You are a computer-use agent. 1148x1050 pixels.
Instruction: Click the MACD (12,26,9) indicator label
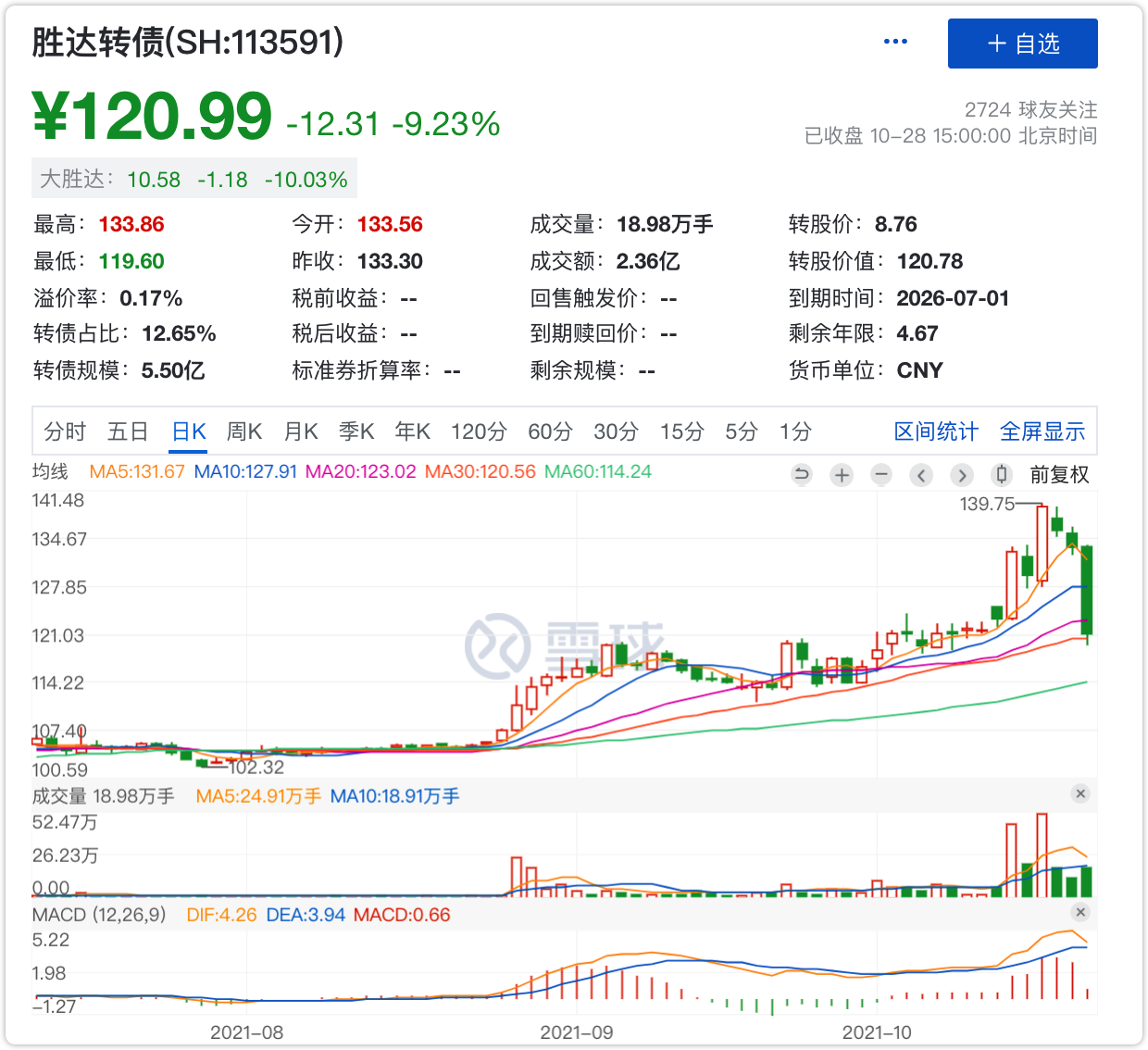click(x=99, y=915)
